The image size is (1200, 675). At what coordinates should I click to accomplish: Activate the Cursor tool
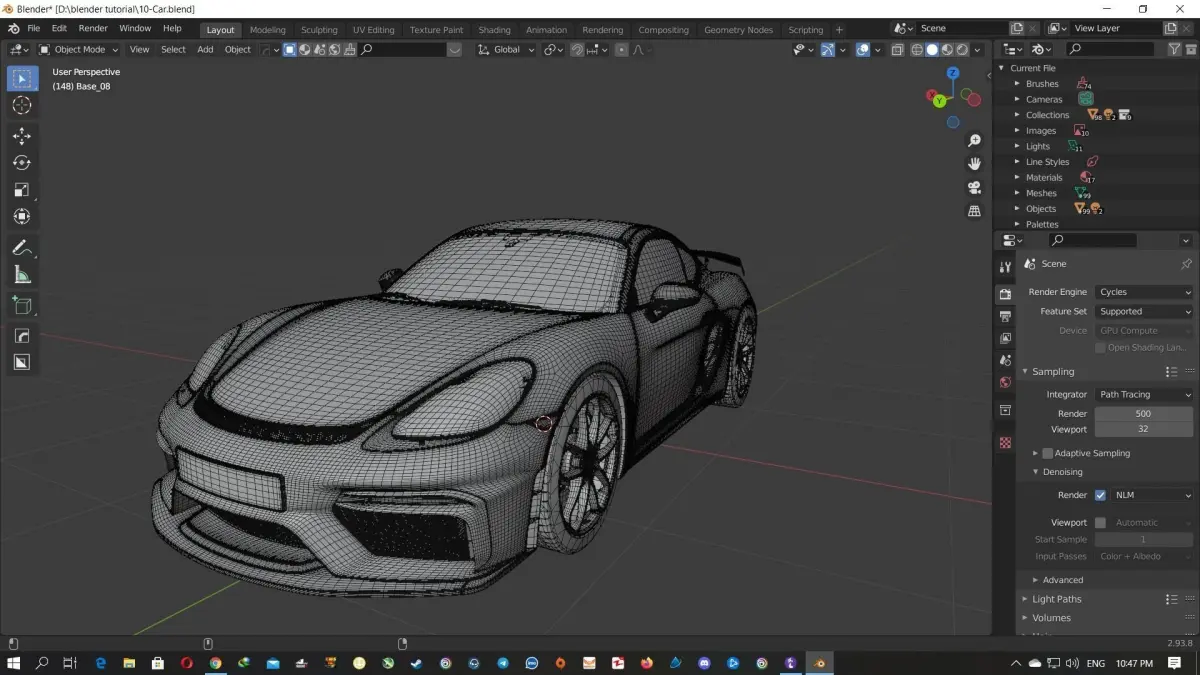(x=22, y=106)
